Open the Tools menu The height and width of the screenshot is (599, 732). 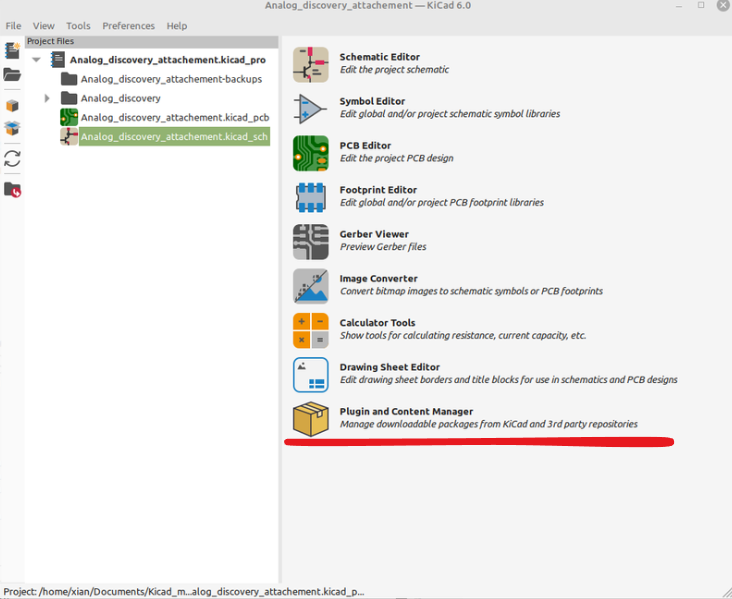pos(78,26)
